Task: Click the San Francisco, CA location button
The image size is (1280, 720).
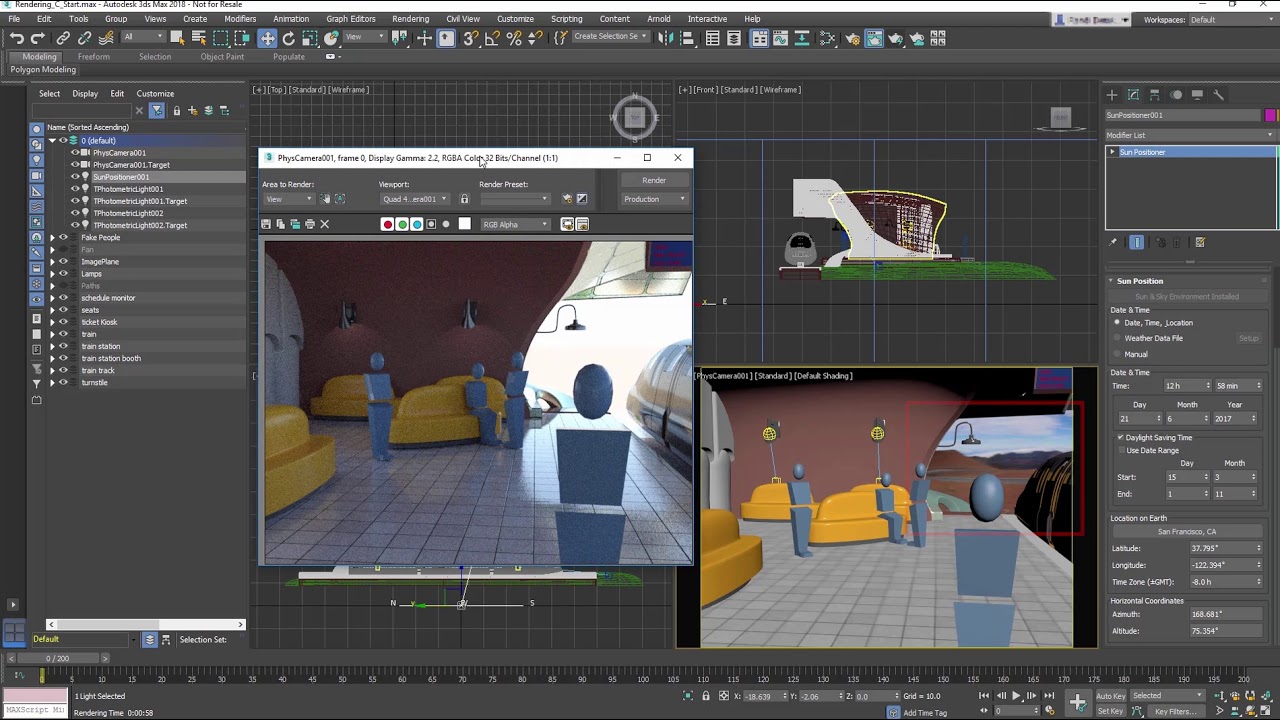Action: pyautogui.click(x=1187, y=532)
